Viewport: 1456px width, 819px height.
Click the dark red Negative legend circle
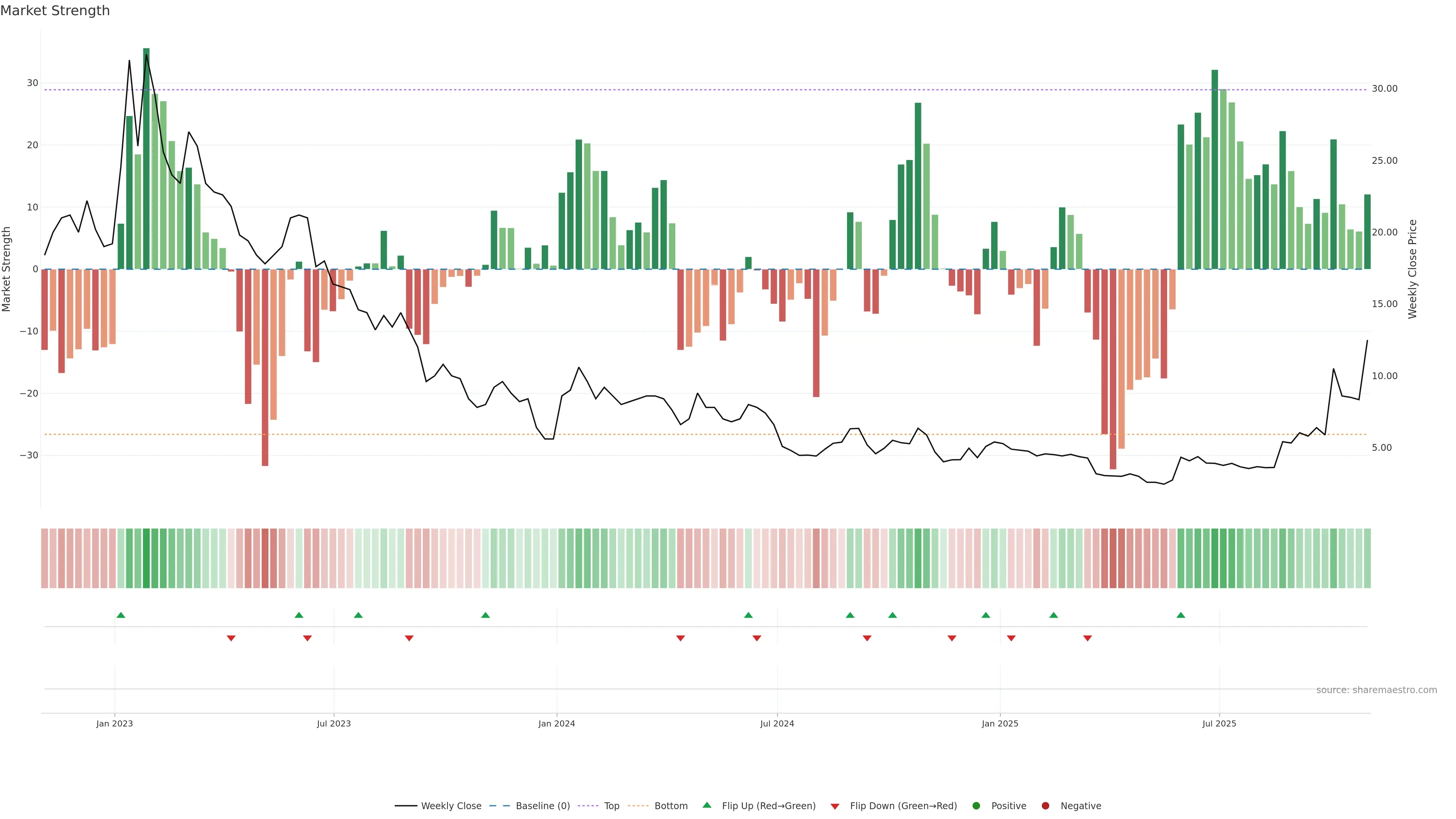click(1045, 806)
